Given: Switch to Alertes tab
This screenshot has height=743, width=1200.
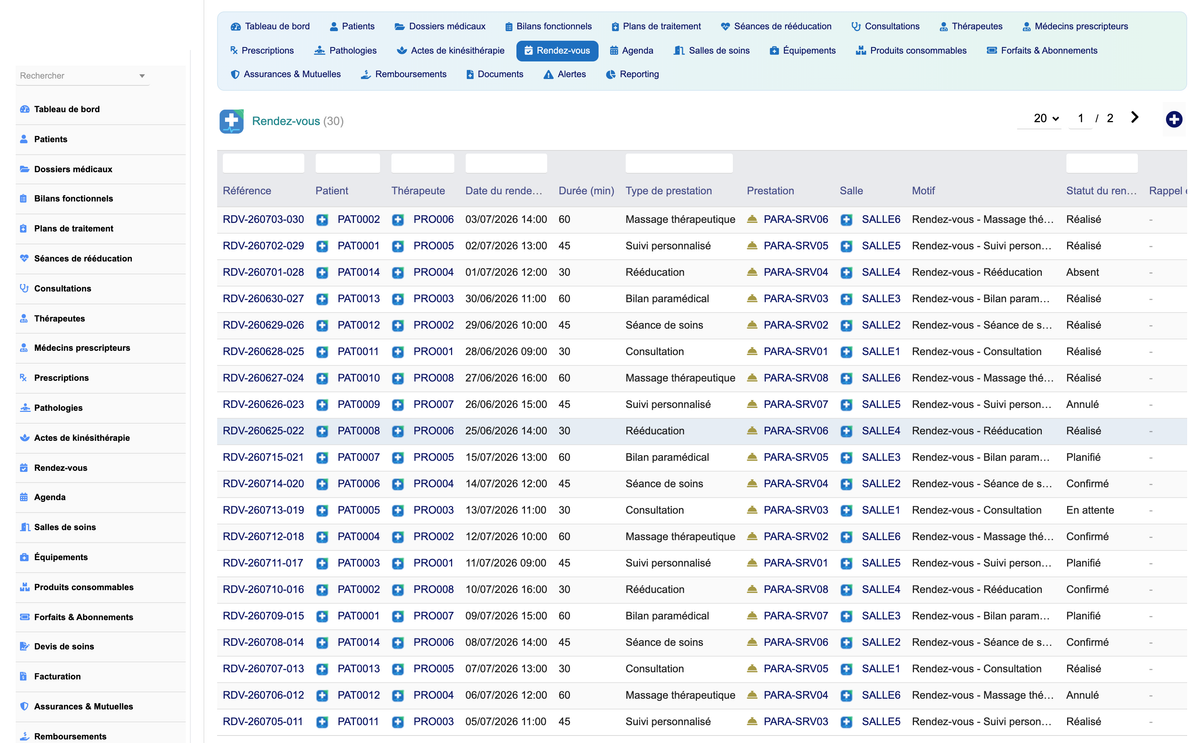Looking at the screenshot, I should 564,74.
